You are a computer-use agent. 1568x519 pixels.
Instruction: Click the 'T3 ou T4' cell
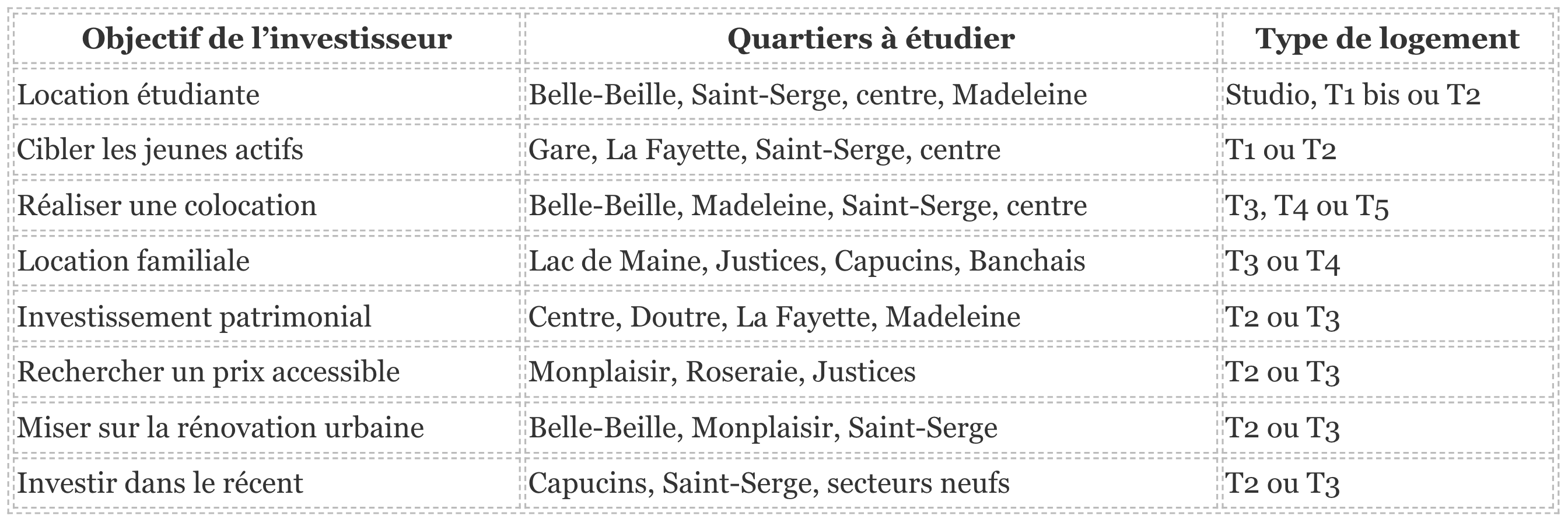click(1388, 261)
